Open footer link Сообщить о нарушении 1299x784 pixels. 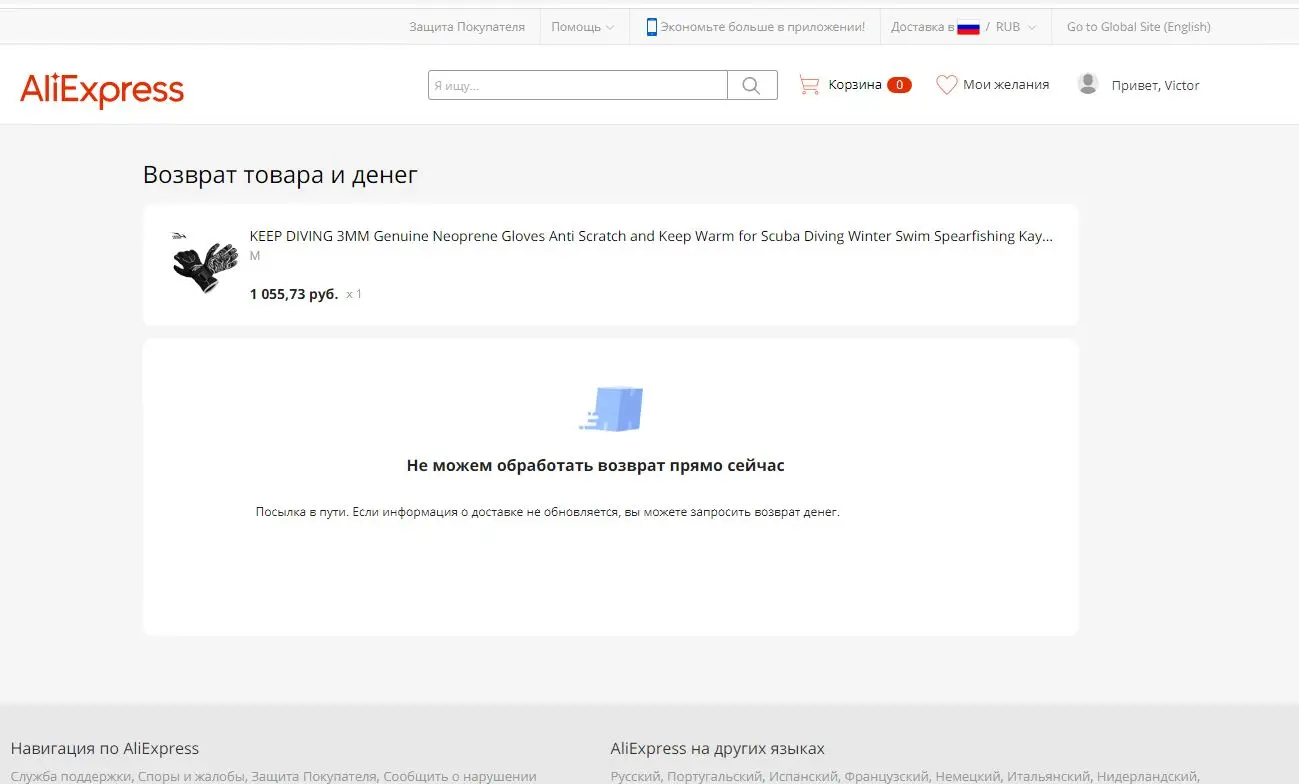tap(460, 776)
